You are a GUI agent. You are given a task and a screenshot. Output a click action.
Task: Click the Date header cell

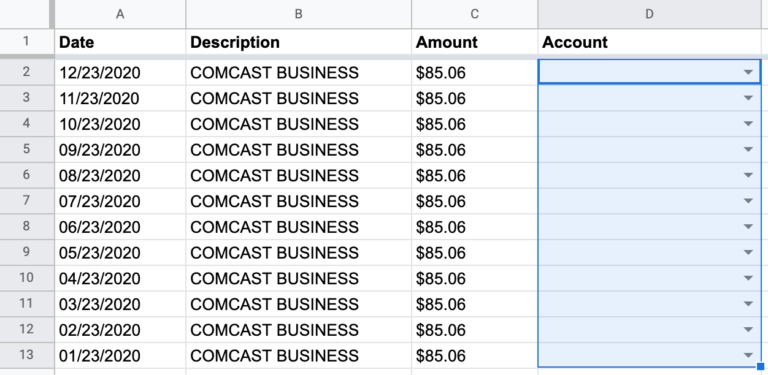point(120,42)
